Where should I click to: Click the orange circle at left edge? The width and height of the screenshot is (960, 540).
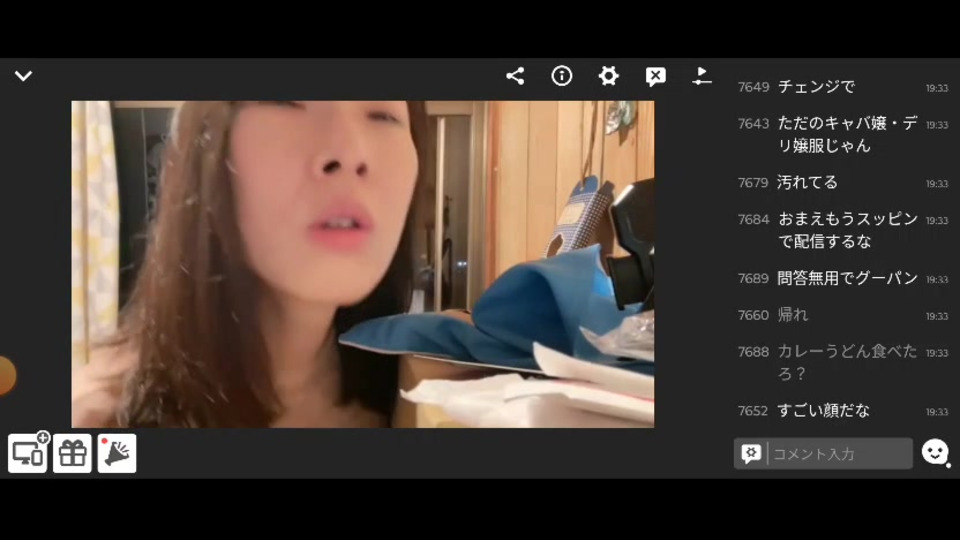[x=7, y=375]
